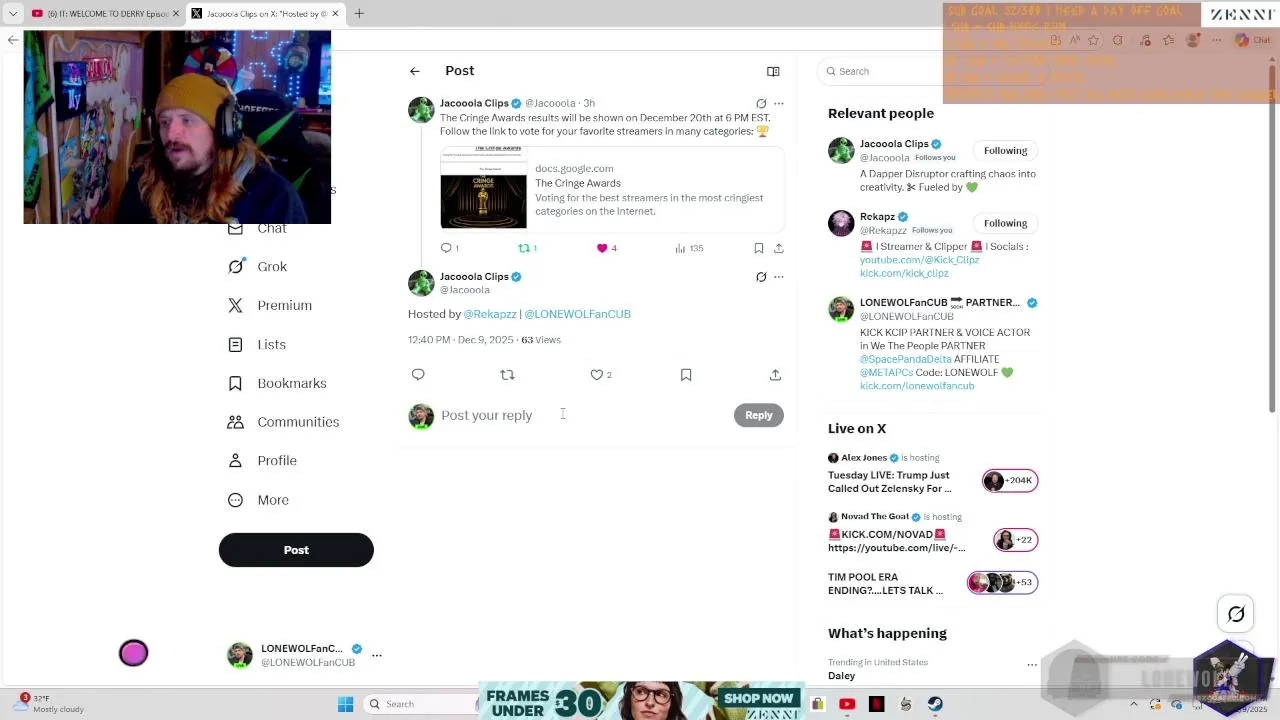Open the kick.com/lonewolfancub link
1280x720 pixels.
(x=917, y=386)
